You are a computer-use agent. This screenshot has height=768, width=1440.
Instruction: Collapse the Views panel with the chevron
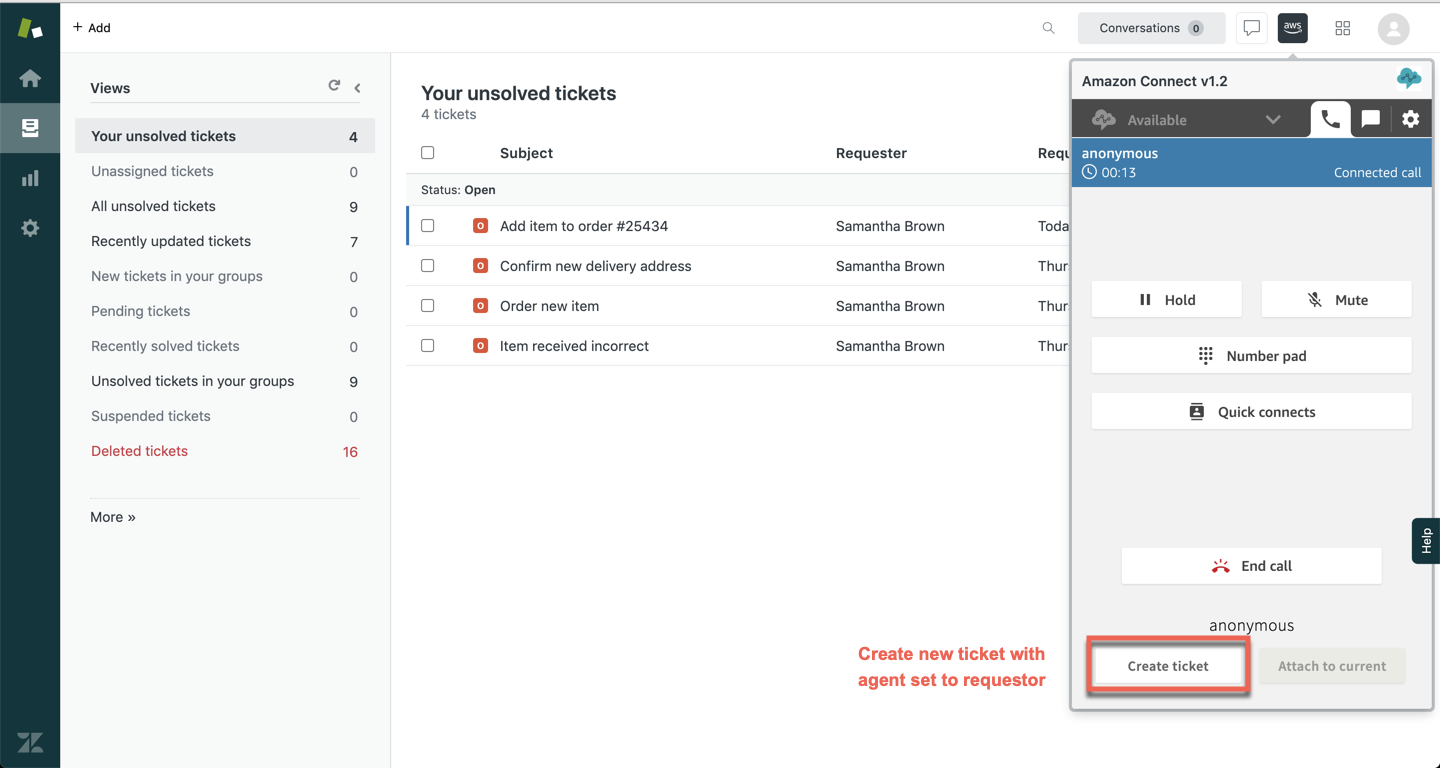(x=357, y=88)
